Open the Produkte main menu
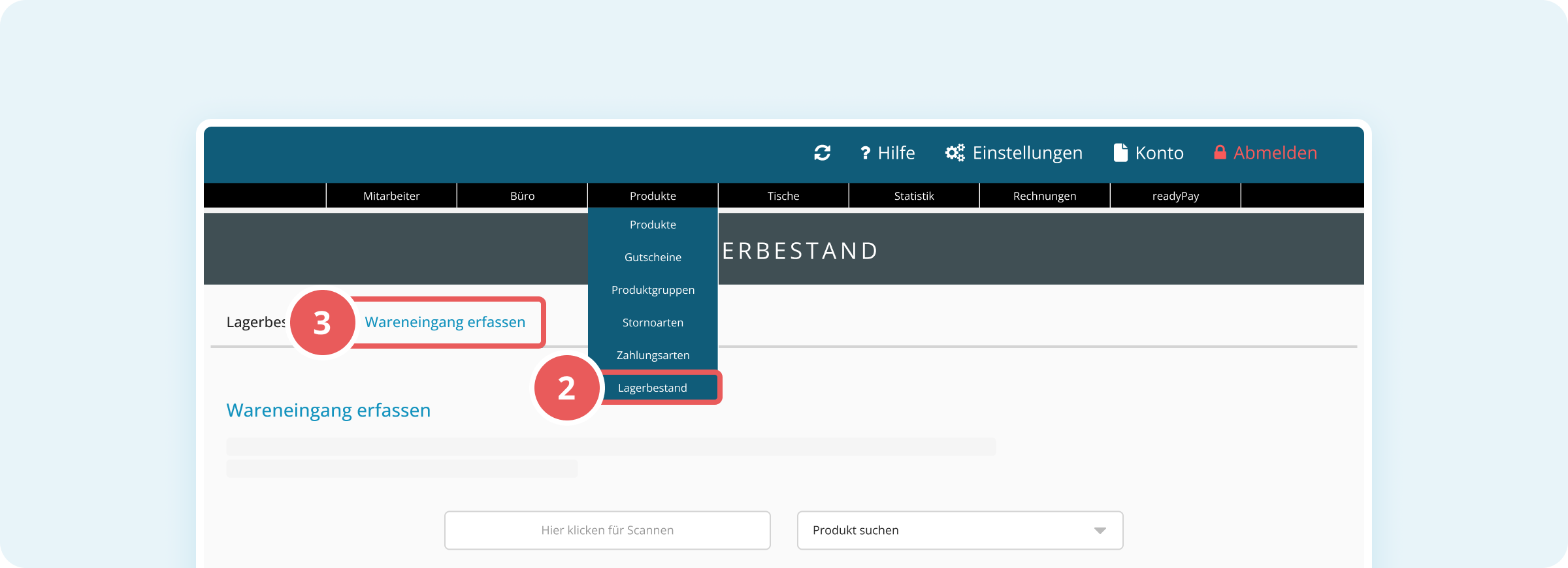 tap(653, 196)
